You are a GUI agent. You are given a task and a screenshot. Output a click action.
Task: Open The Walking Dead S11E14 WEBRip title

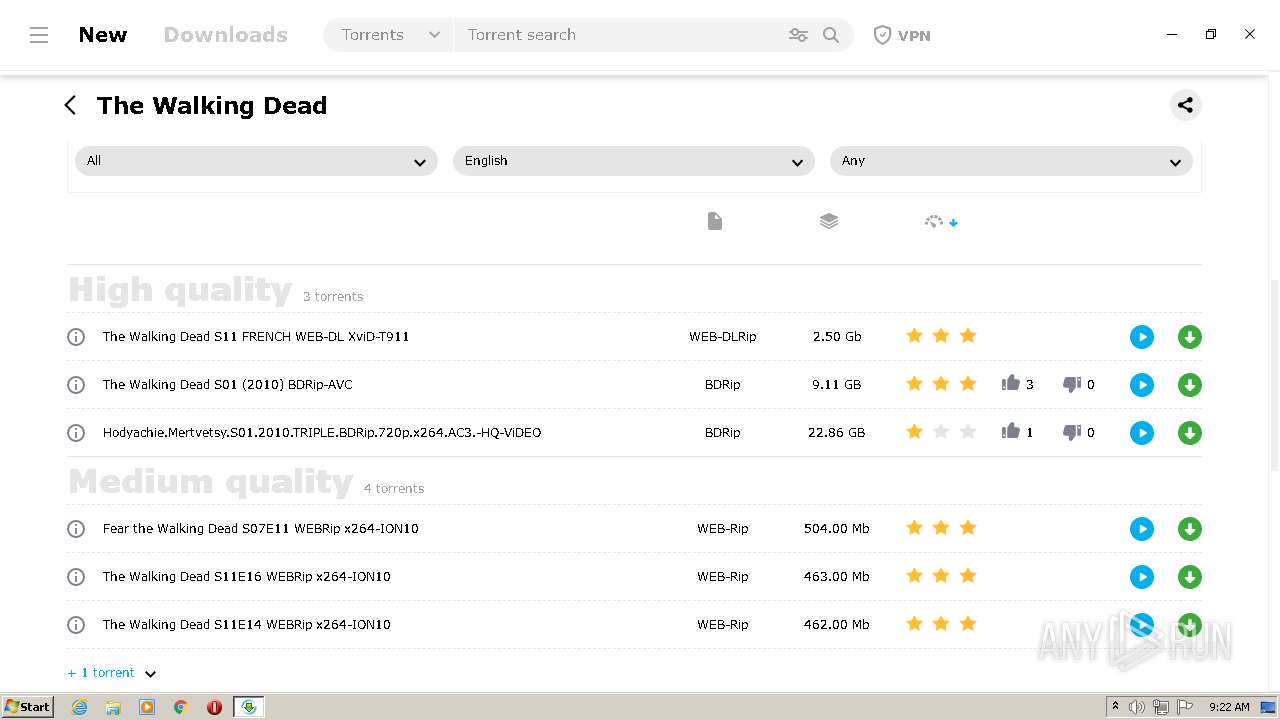tap(247, 625)
